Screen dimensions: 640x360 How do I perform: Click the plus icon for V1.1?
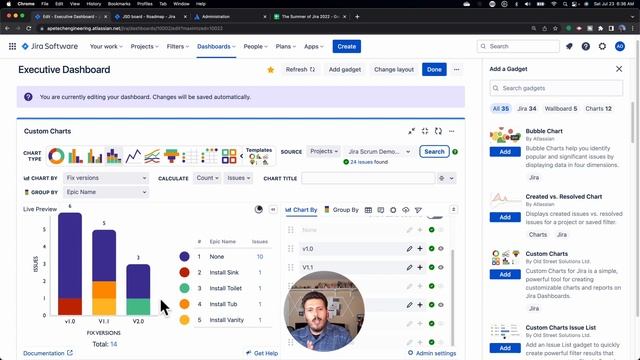coord(420,267)
